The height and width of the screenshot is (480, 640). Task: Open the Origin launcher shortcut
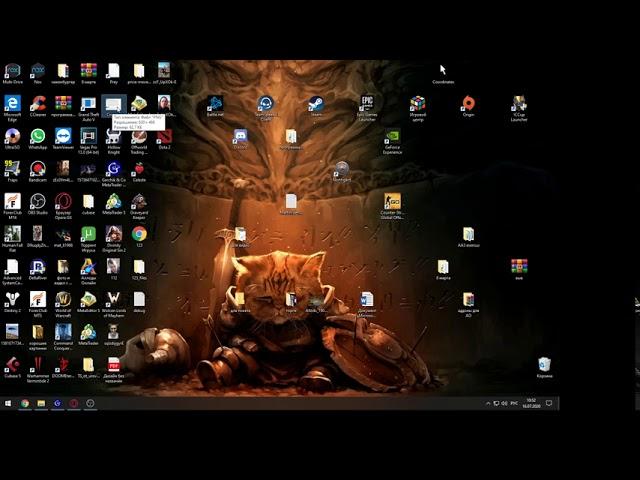[468, 103]
